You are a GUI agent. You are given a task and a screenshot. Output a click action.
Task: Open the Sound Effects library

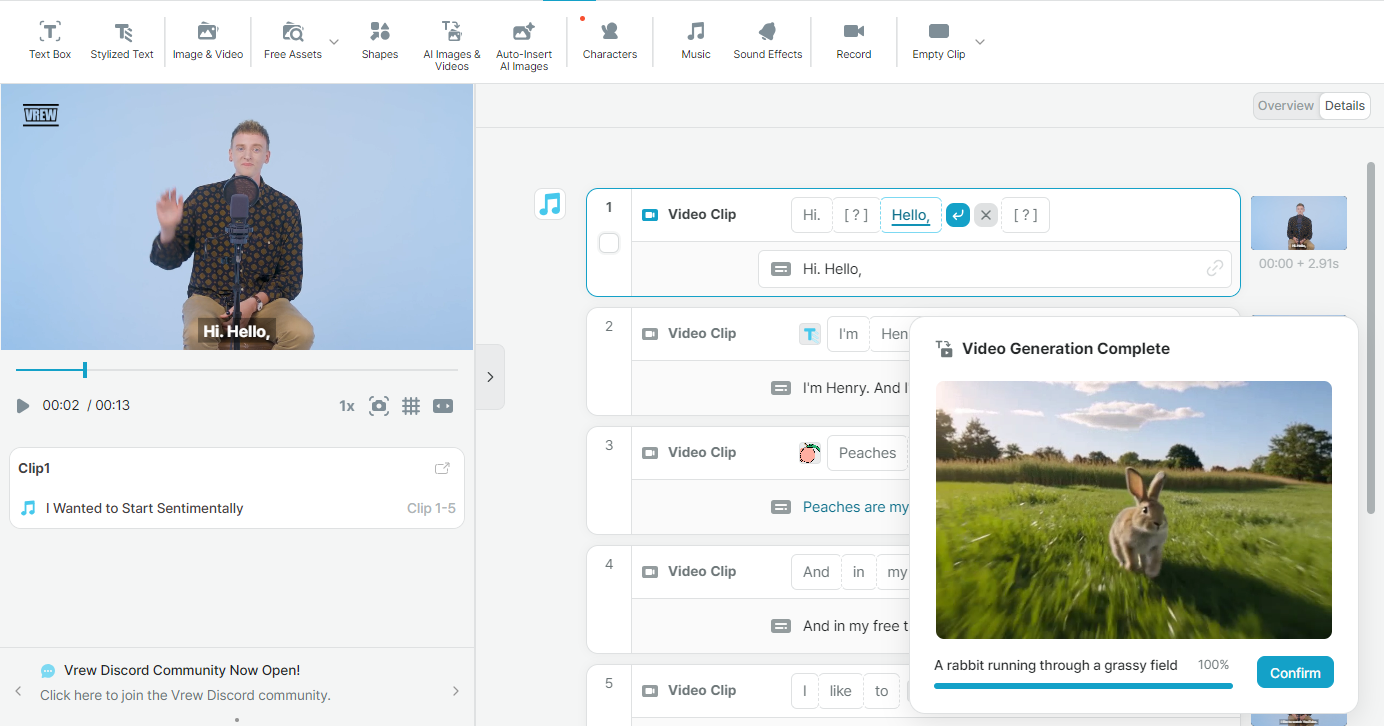tap(768, 41)
